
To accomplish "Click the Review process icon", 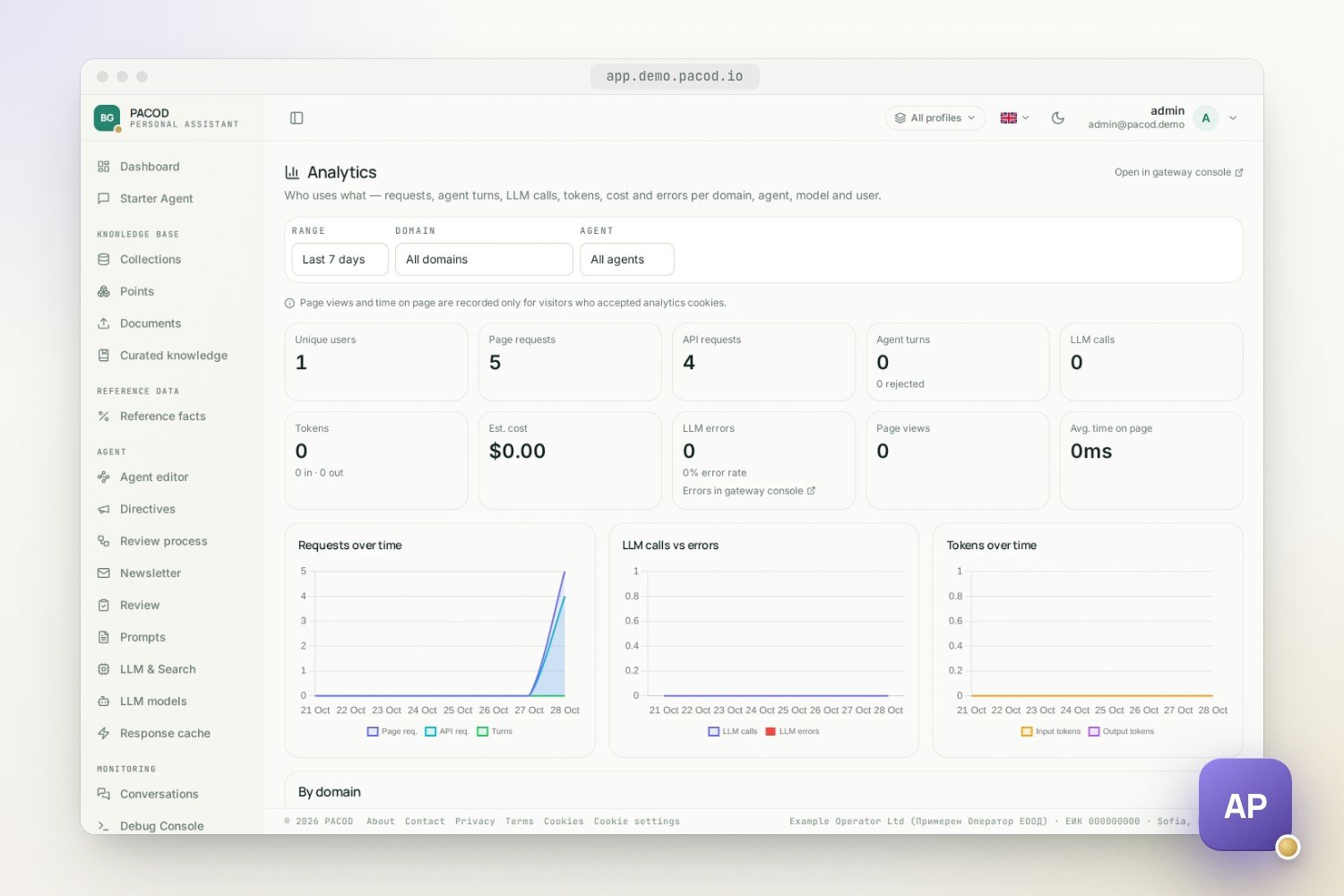I will click(104, 541).
